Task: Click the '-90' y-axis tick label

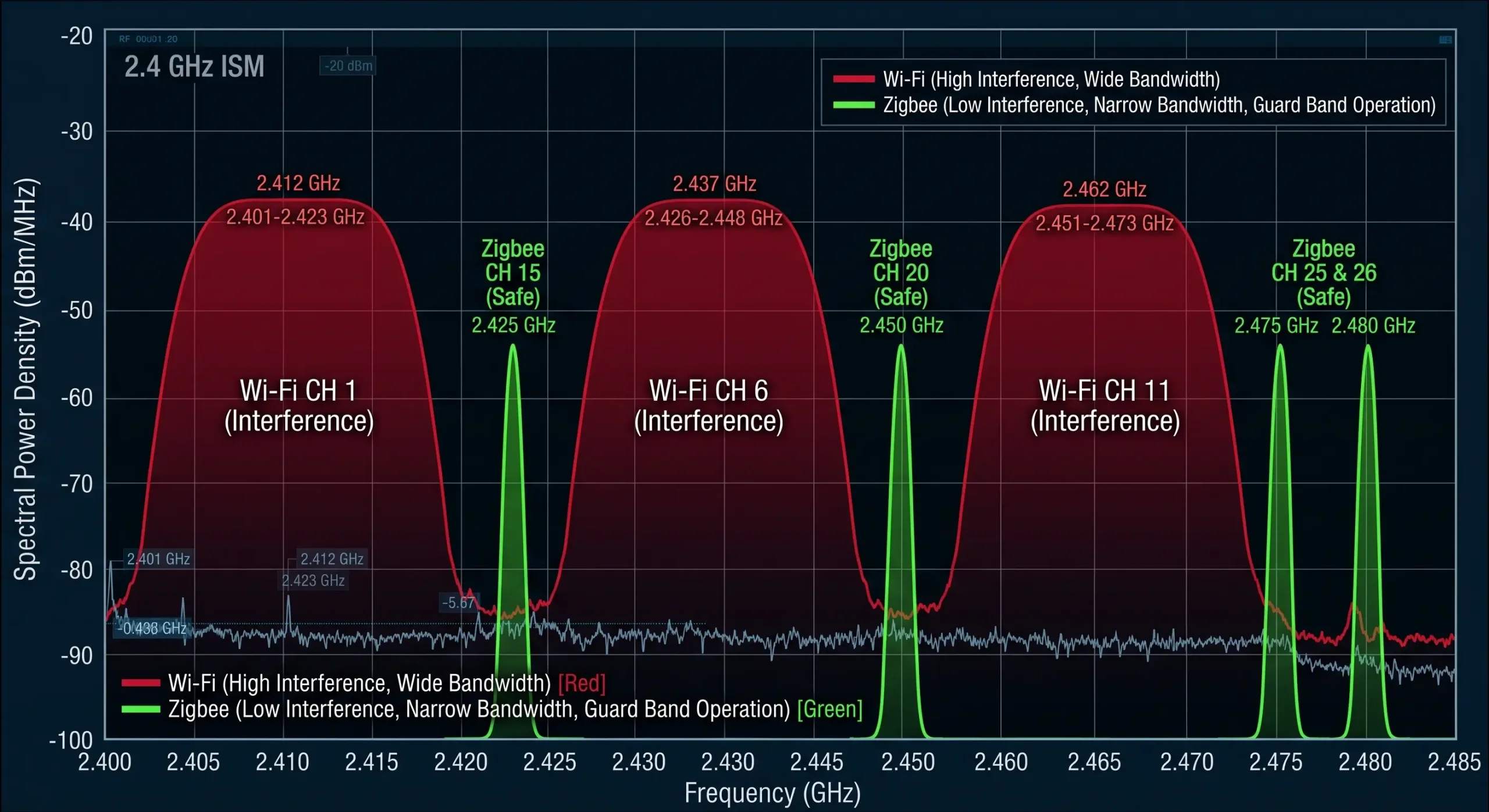Action: [77, 656]
